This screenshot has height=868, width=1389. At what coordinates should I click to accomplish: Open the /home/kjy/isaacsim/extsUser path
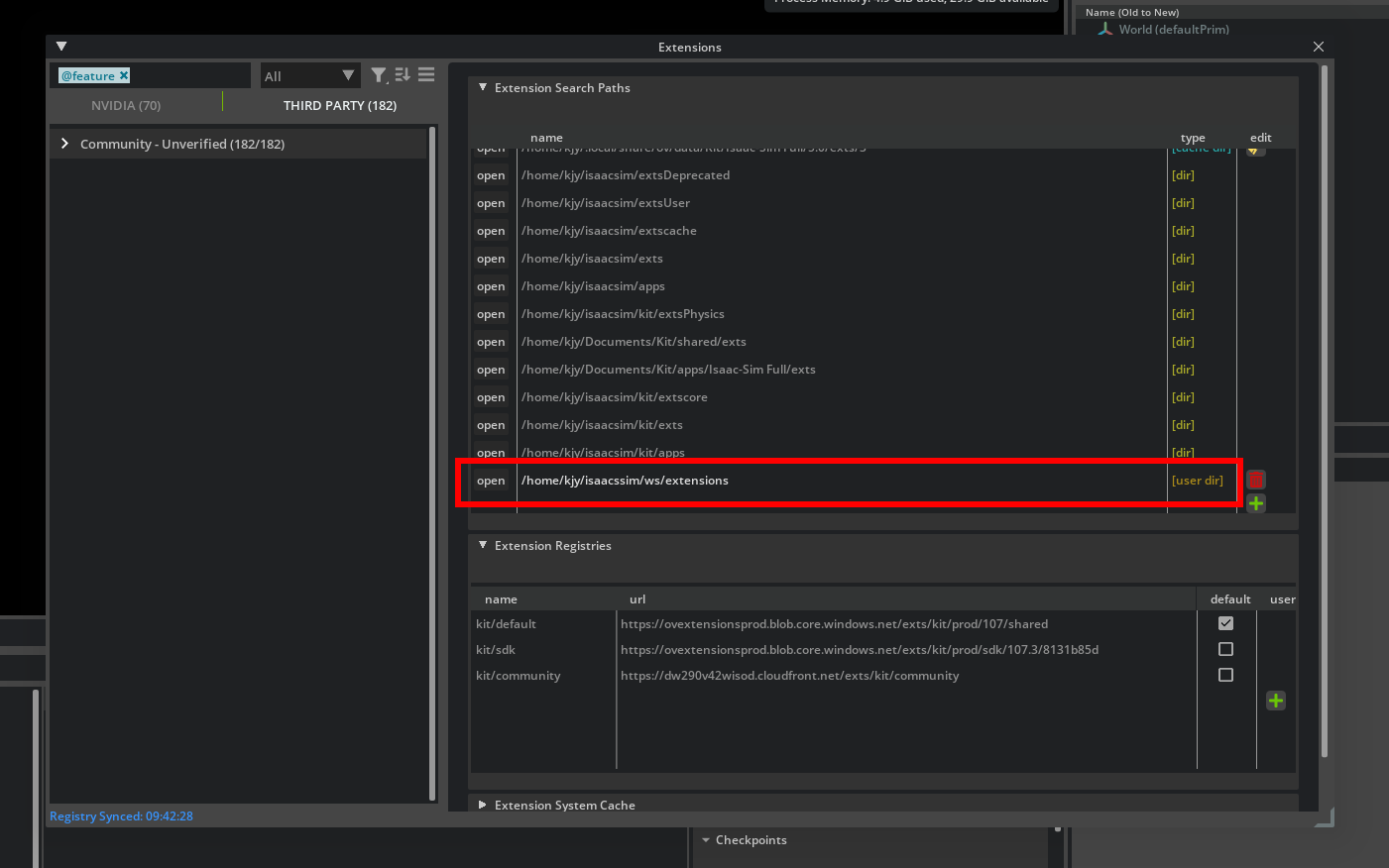[x=491, y=203]
